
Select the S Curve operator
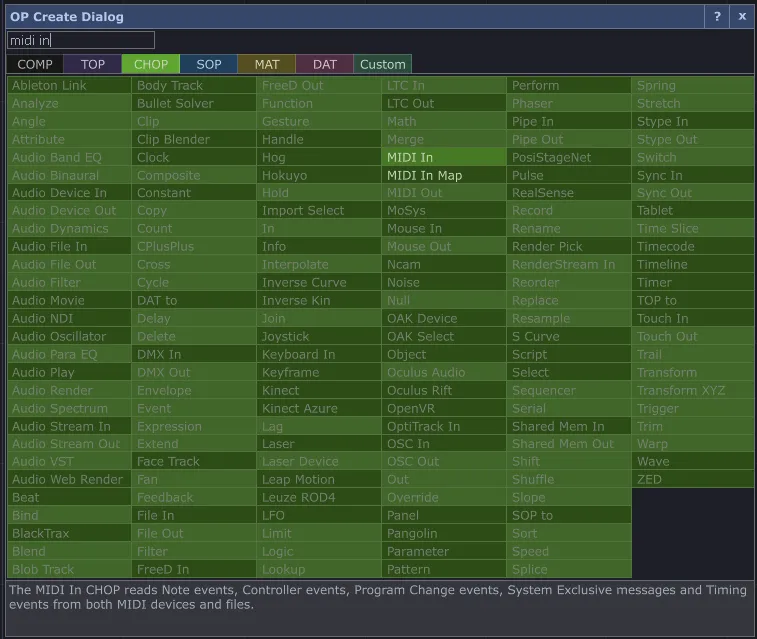(569, 336)
